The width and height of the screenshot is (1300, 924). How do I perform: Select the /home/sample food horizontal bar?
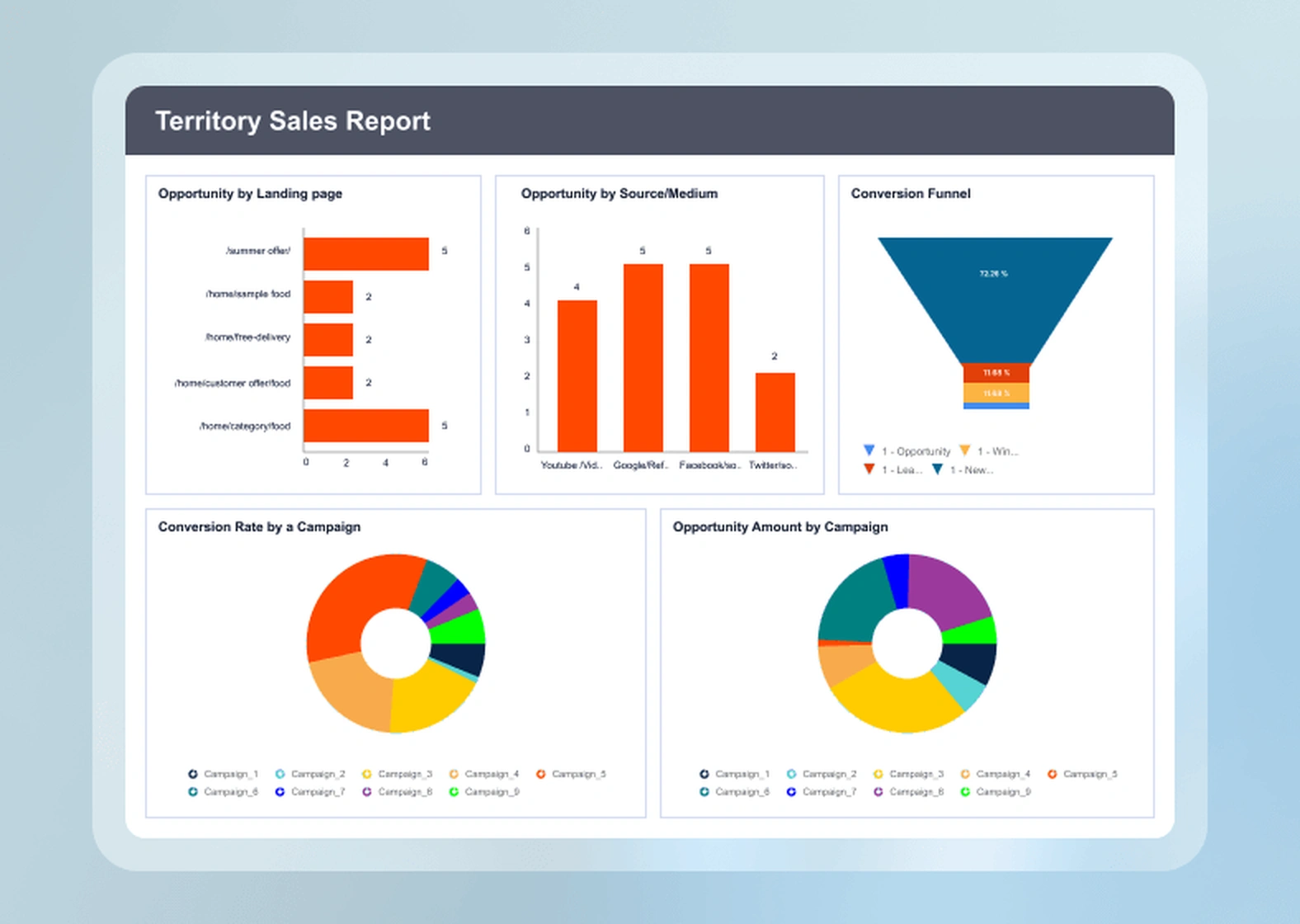coord(328,297)
